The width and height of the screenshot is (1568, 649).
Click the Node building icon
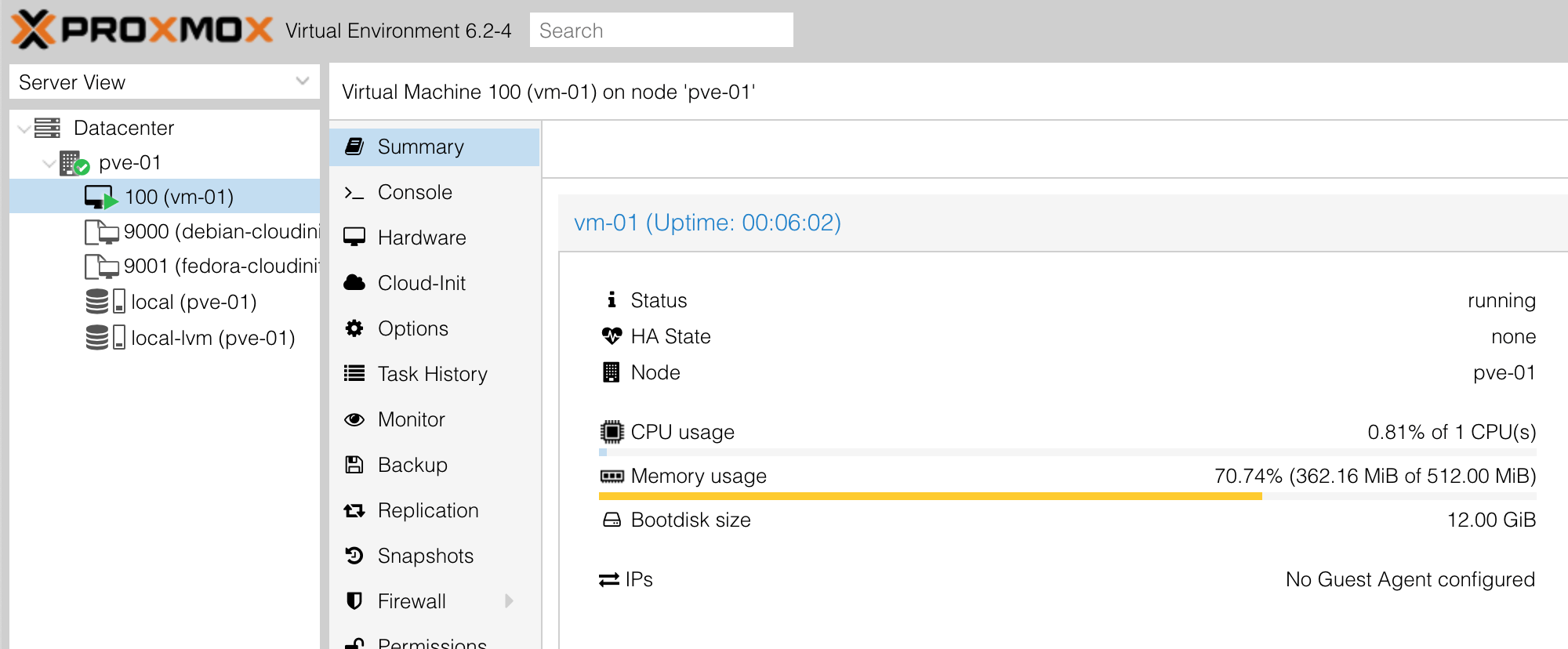pos(612,372)
